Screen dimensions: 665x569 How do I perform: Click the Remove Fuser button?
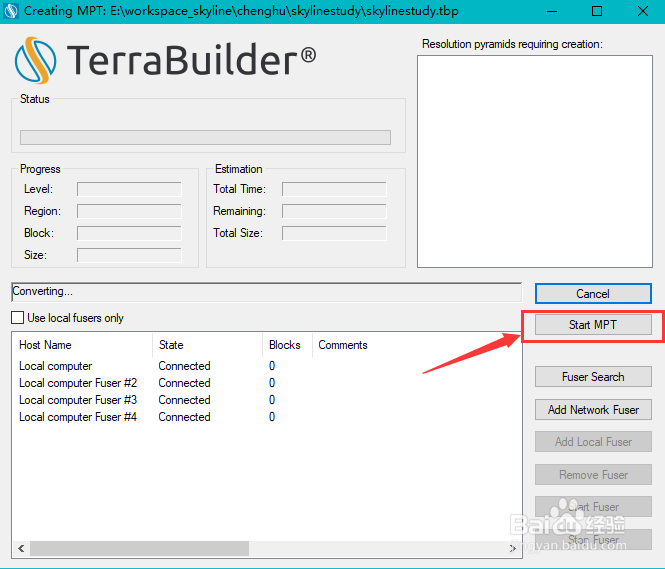click(x=593, y=474)
